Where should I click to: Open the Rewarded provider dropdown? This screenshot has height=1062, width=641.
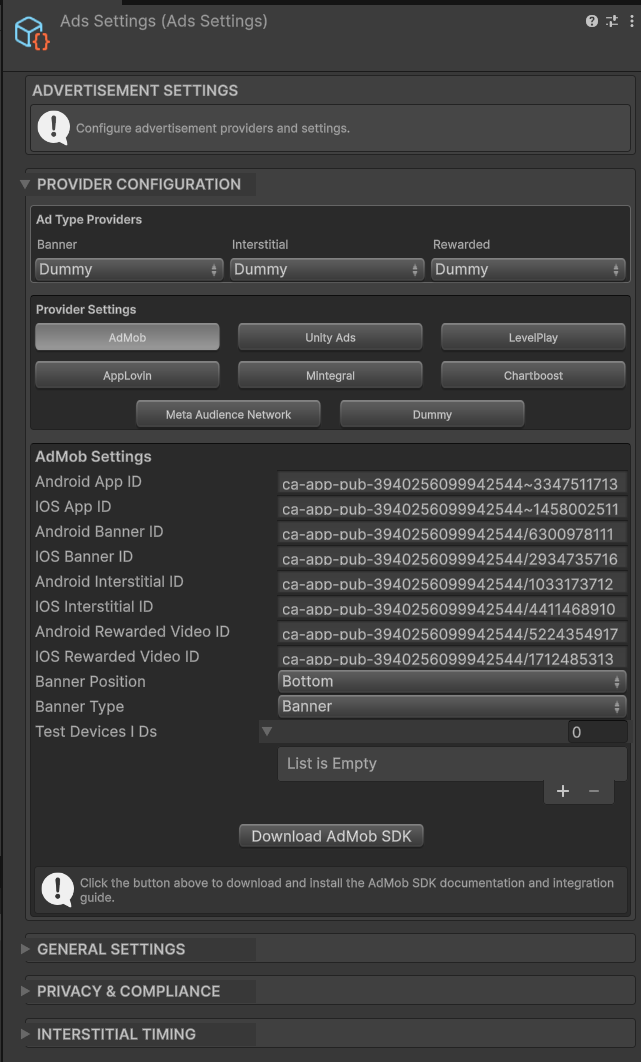coord(529,270)
